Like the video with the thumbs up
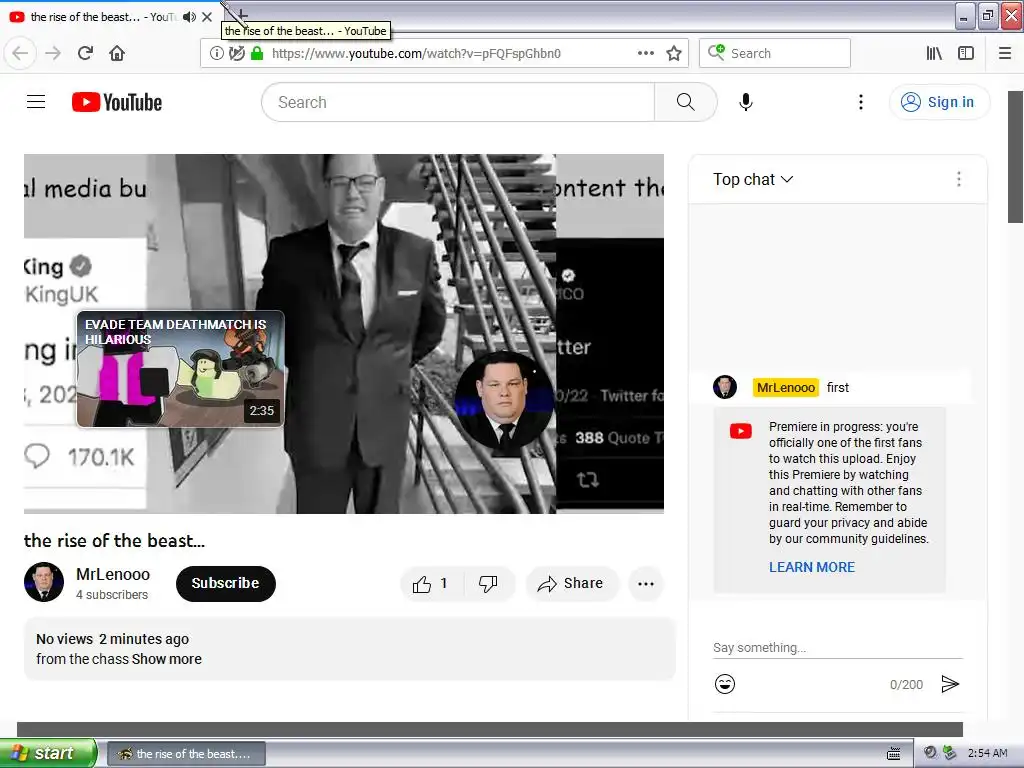The image size is (1024, 768). click(x=431, y=583)
